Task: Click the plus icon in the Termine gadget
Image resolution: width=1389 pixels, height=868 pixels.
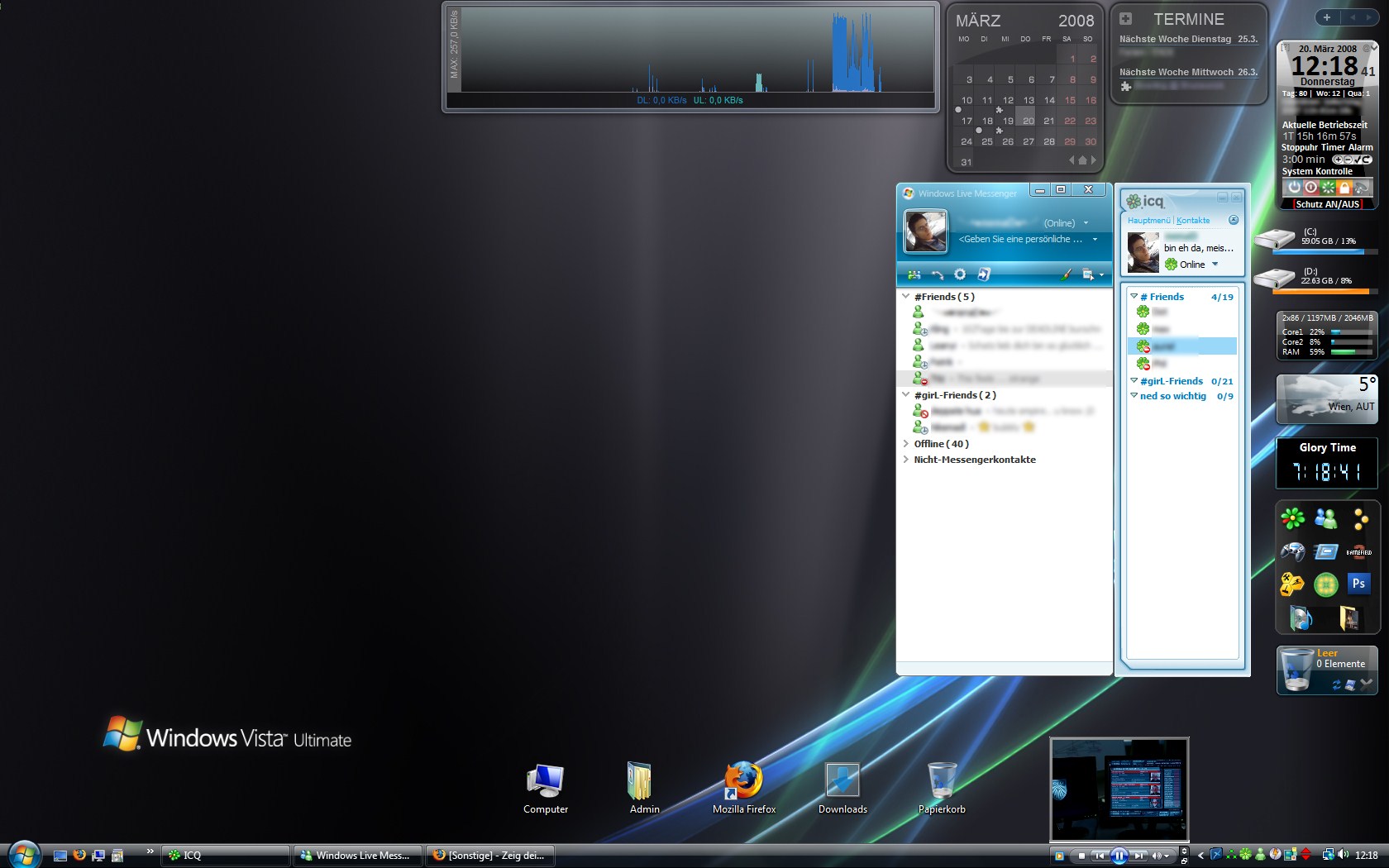Action: pyautogui.click(x=1125, y=18)
